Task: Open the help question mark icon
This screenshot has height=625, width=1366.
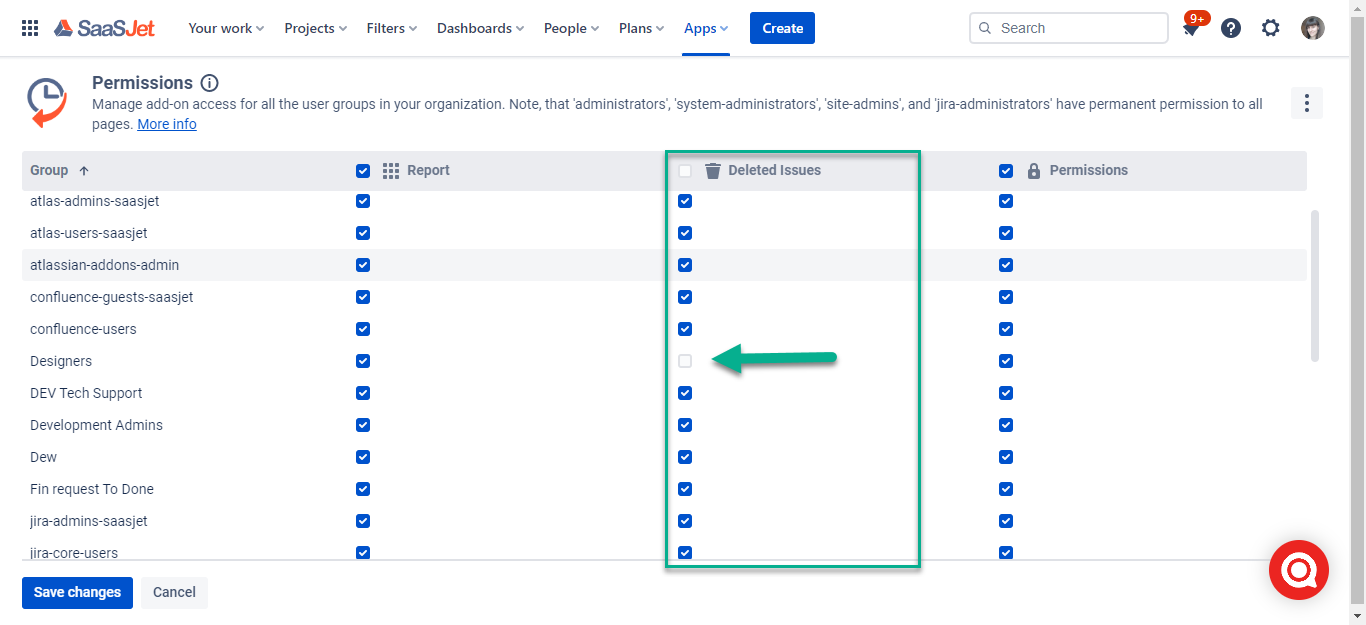Action: (x=1231, y=28)
